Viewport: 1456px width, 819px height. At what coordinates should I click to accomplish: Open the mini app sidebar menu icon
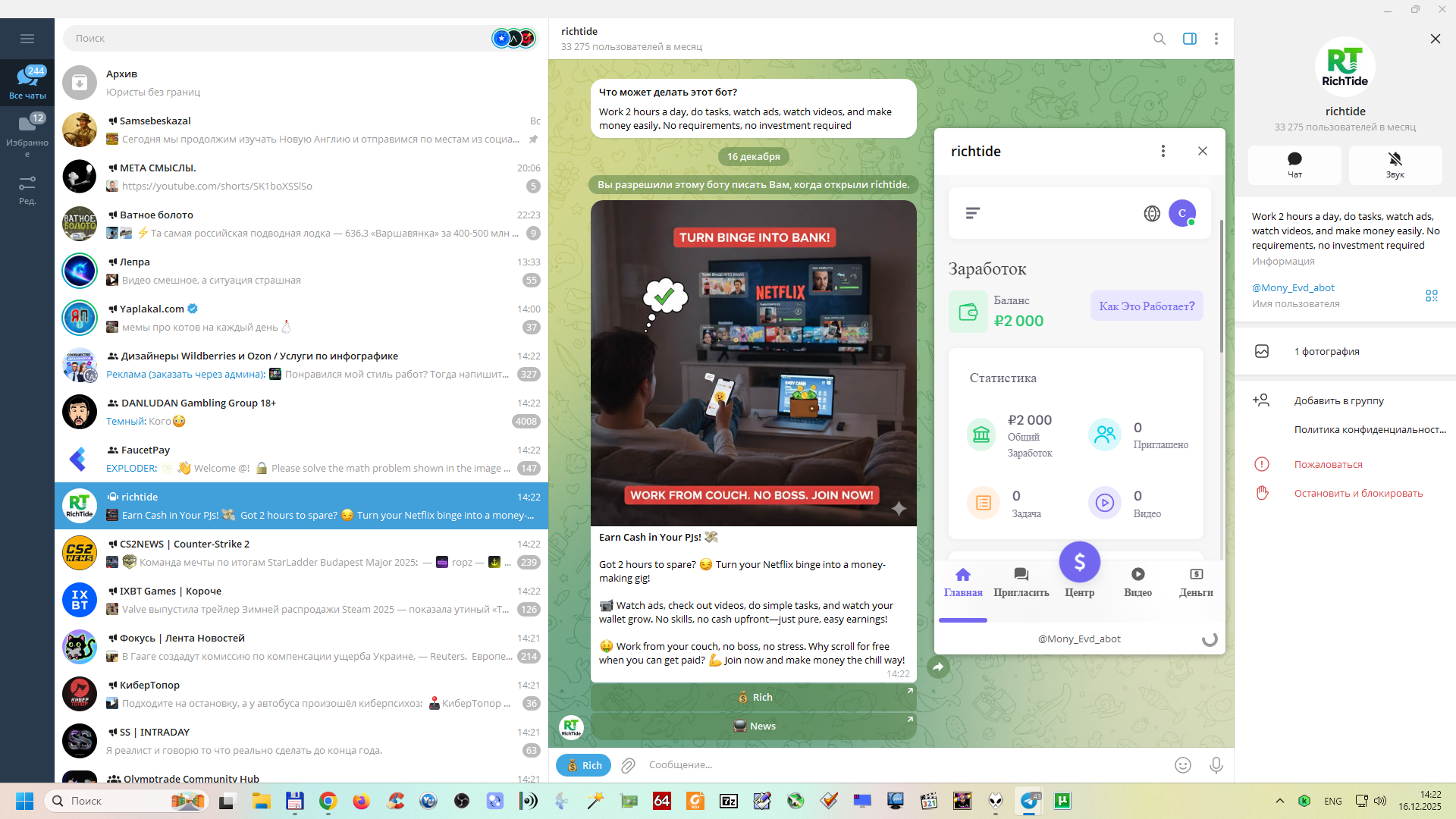973,214
